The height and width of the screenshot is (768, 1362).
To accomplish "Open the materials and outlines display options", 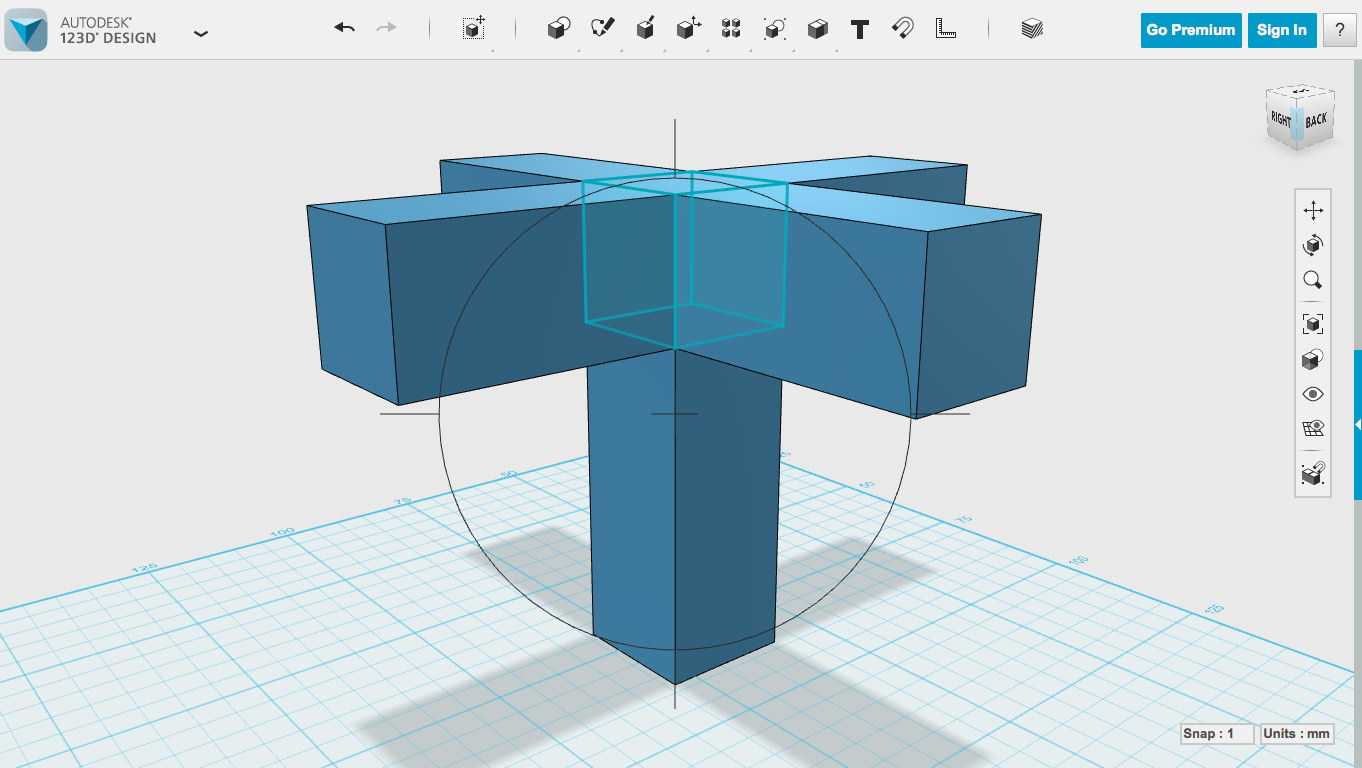I will click(x=1313, y=359).
